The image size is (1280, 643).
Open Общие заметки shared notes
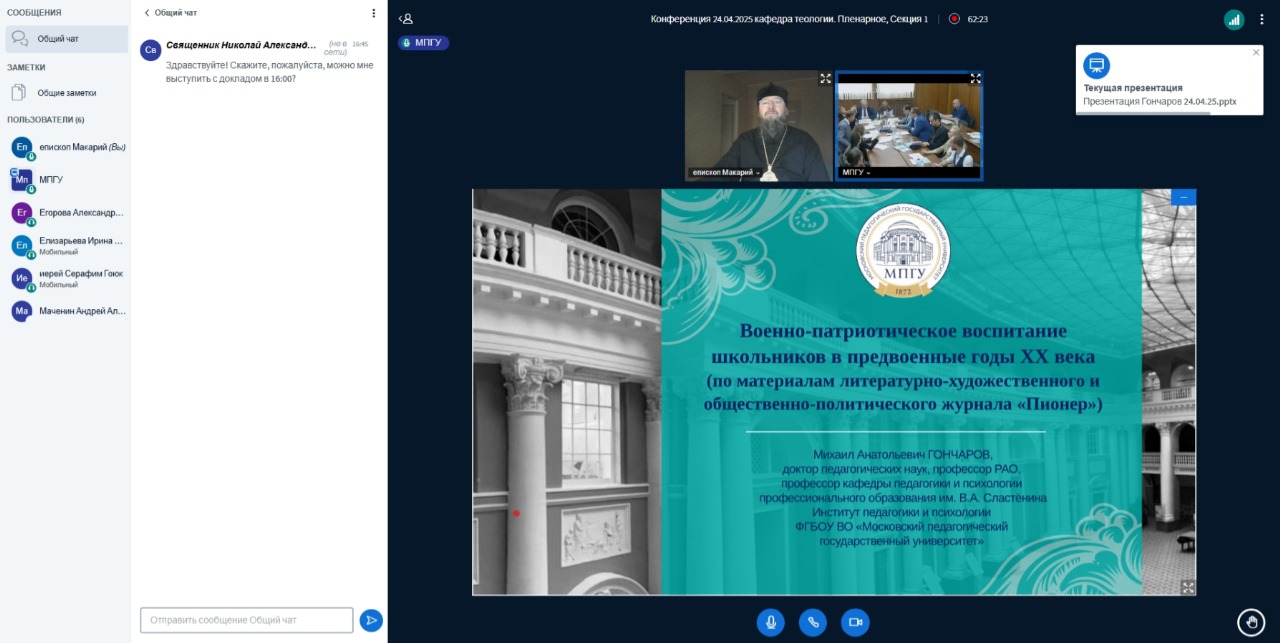point(66,93)
